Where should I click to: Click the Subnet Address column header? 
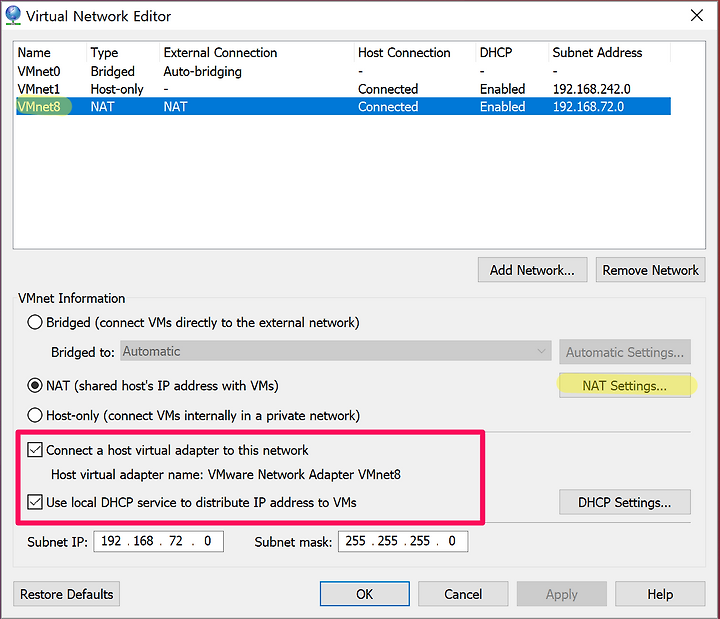(609, 52)
